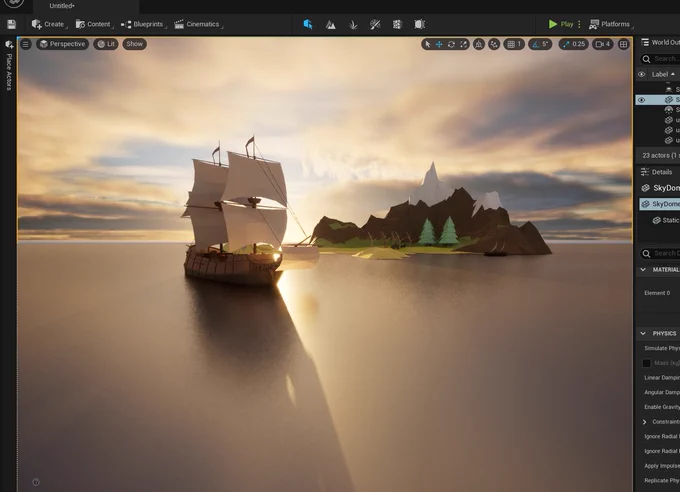Open the World Outliner tab
Viewport: 680px width, 492px height.
pos(660,42)
